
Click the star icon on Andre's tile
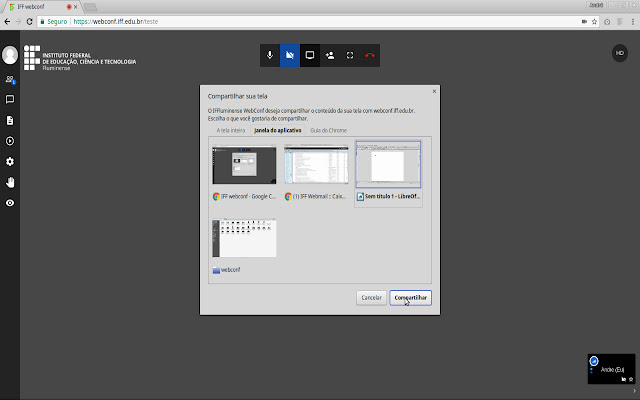pos(631,379)
